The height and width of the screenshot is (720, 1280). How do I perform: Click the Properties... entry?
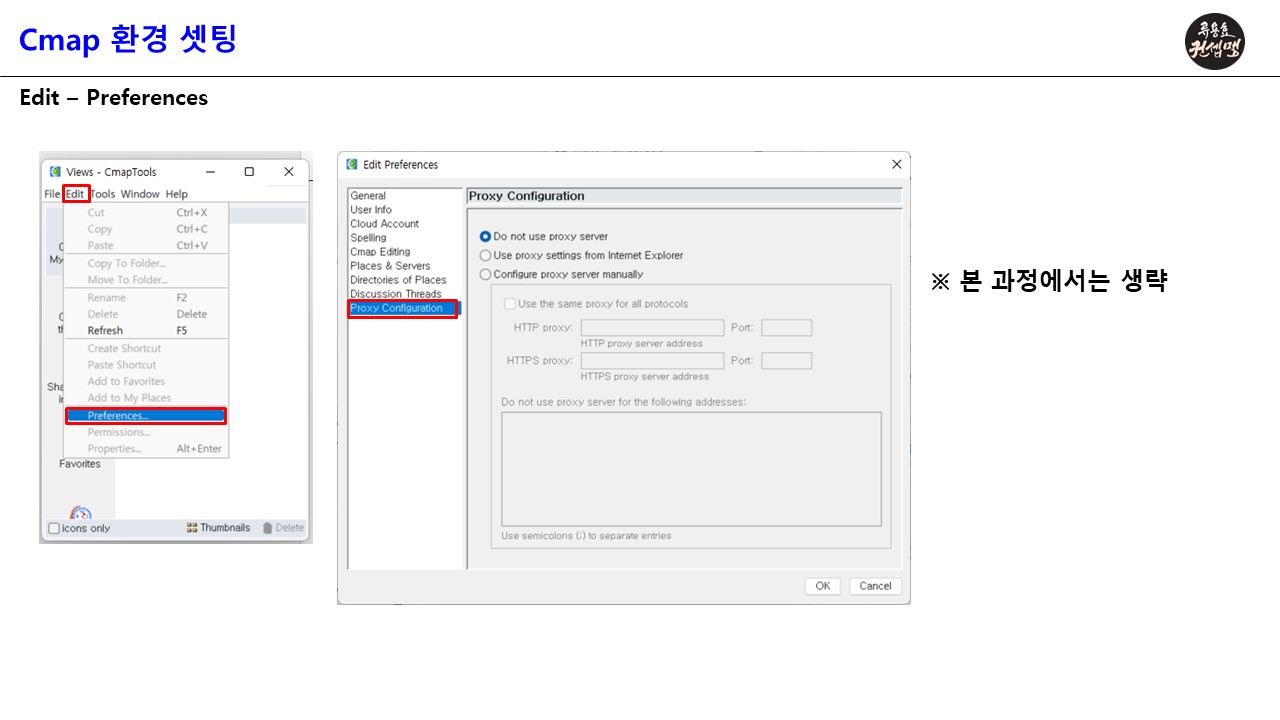tap(146, 449)
